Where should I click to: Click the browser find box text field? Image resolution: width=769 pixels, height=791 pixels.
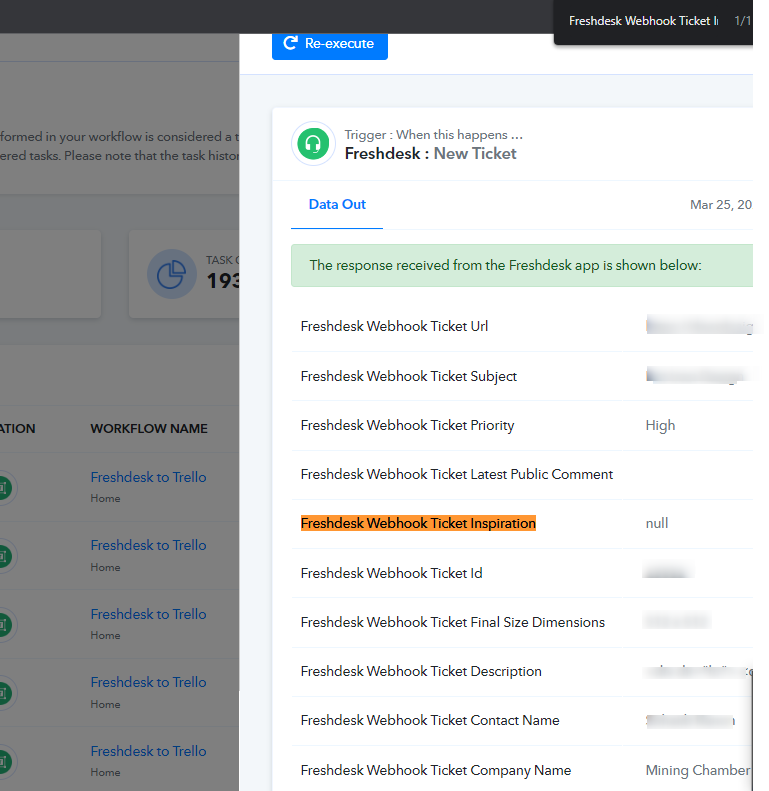point(643,21)
